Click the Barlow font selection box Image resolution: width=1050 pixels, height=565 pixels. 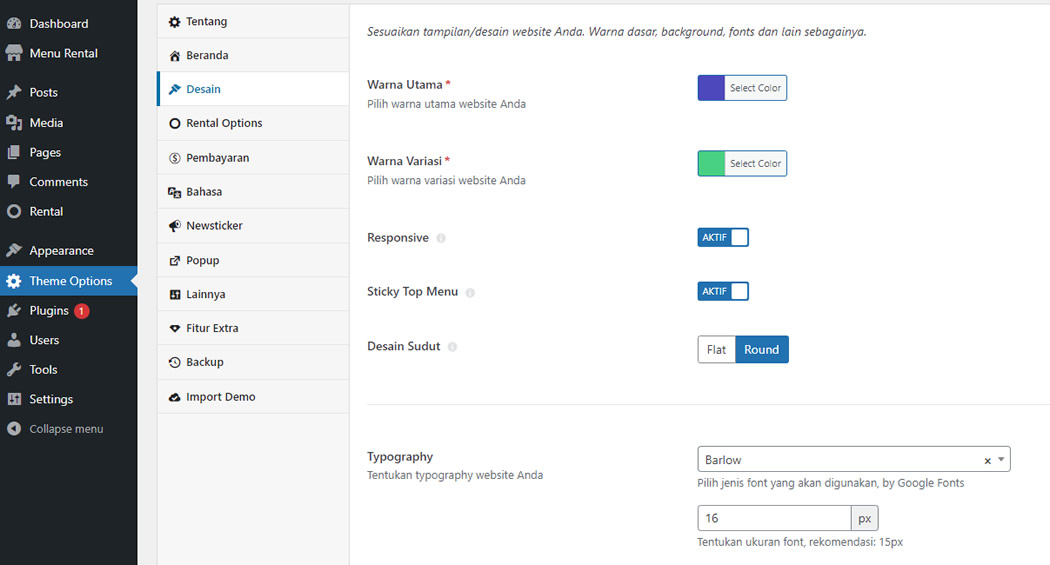tap(854, 459)
